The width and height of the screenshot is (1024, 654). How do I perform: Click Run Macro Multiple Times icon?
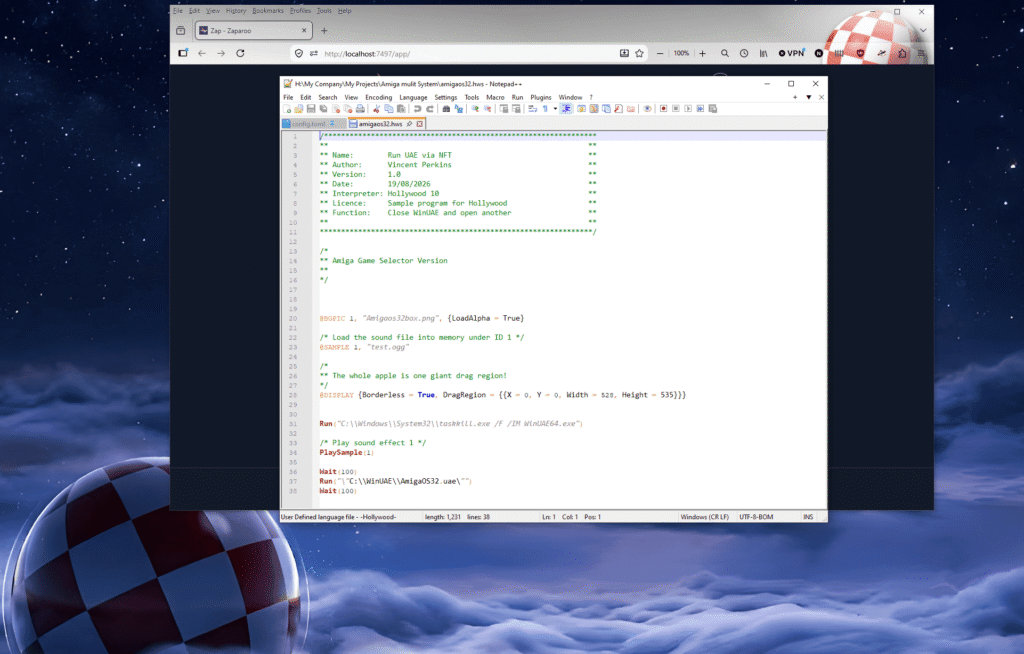click(x=700, y=108)
